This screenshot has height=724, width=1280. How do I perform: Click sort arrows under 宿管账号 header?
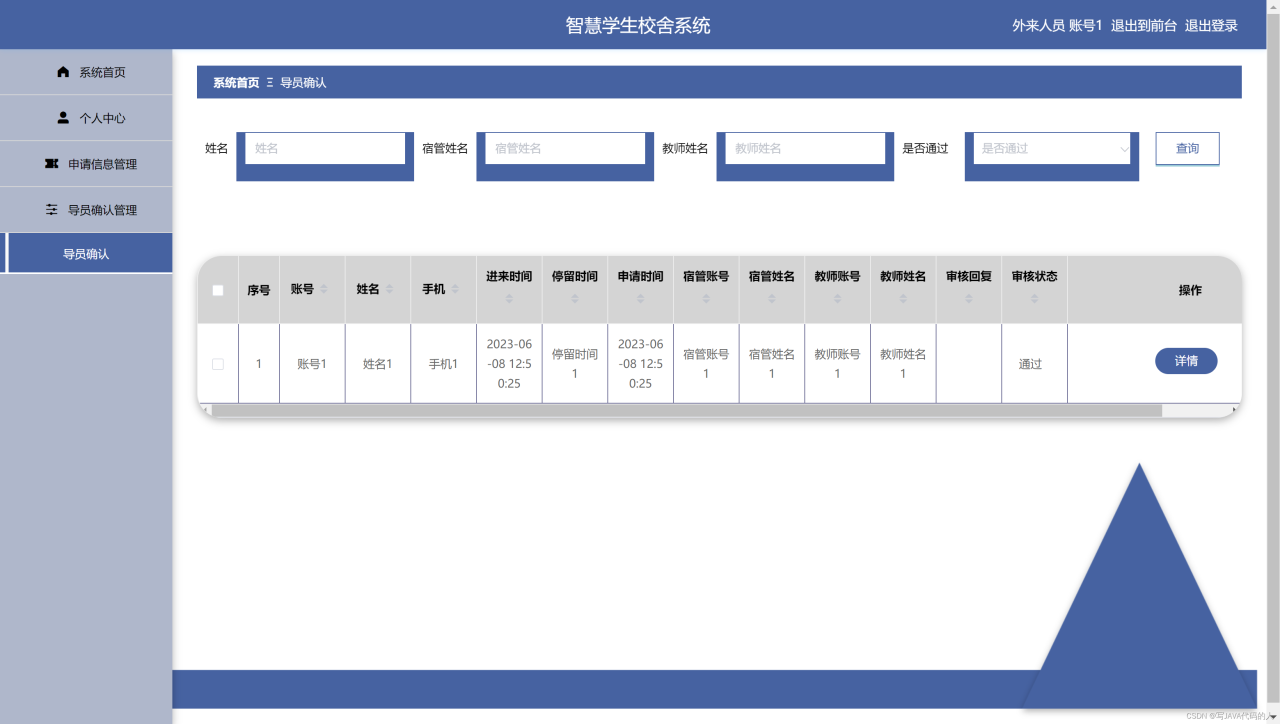pyautogui.click(x=706, y=299)
